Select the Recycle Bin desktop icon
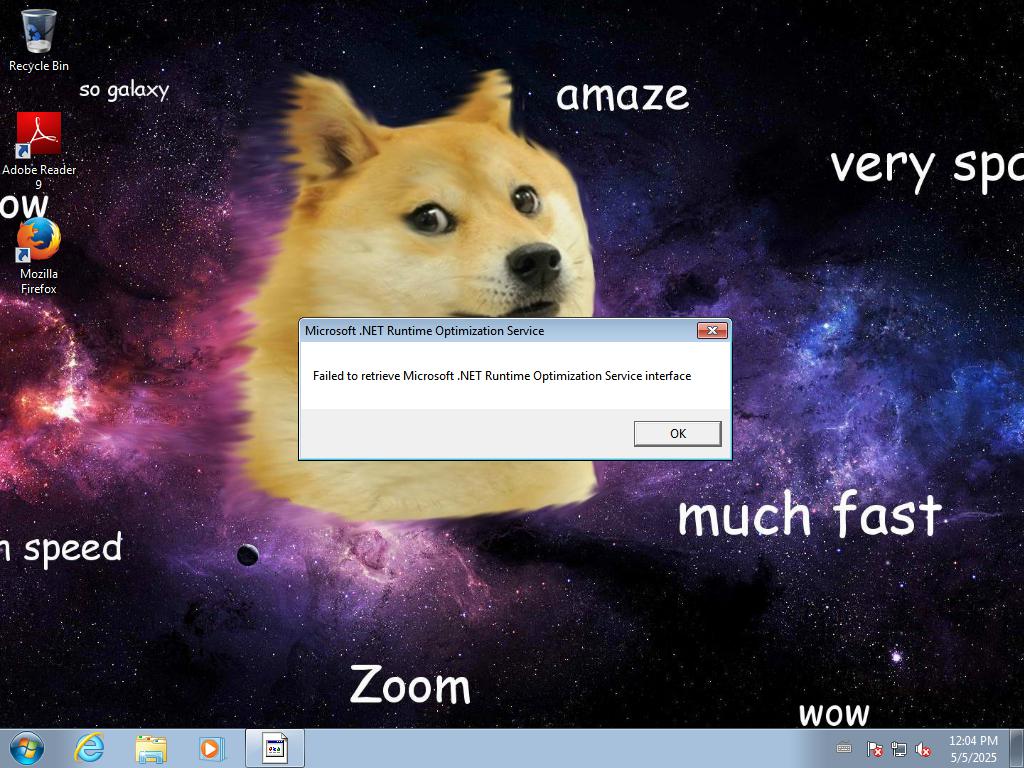Viewport: 1024px width, 768px height. (x=39, y=32)
